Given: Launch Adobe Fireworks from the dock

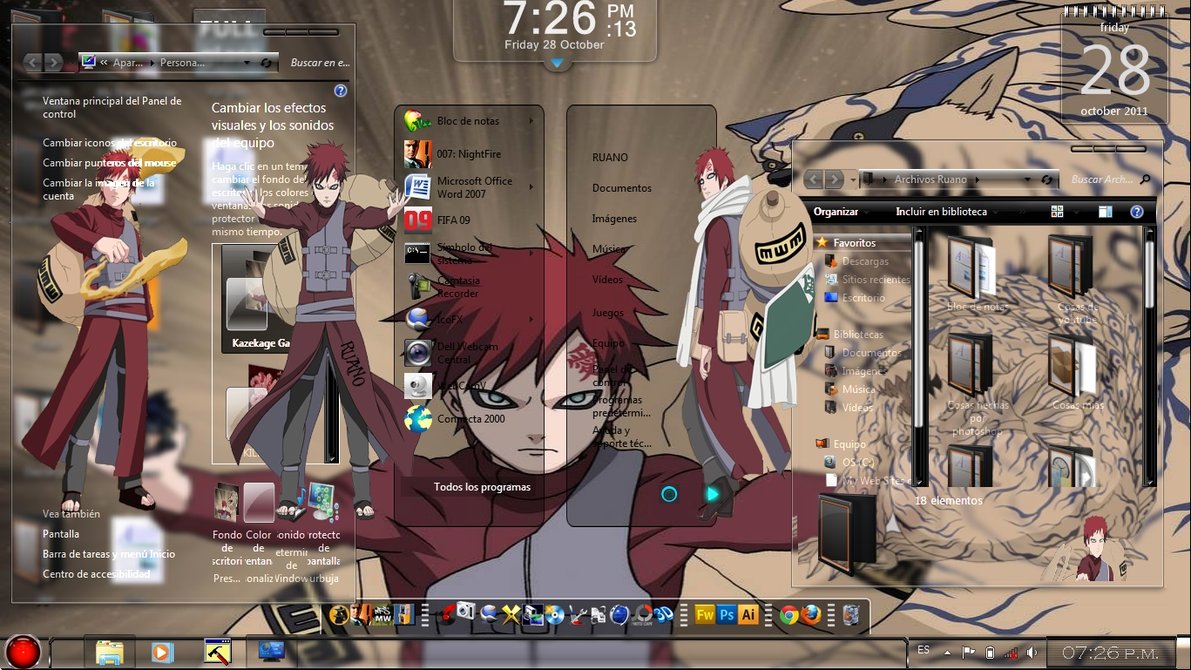Looking at the screenshot, I should click(x=705, y=615).
